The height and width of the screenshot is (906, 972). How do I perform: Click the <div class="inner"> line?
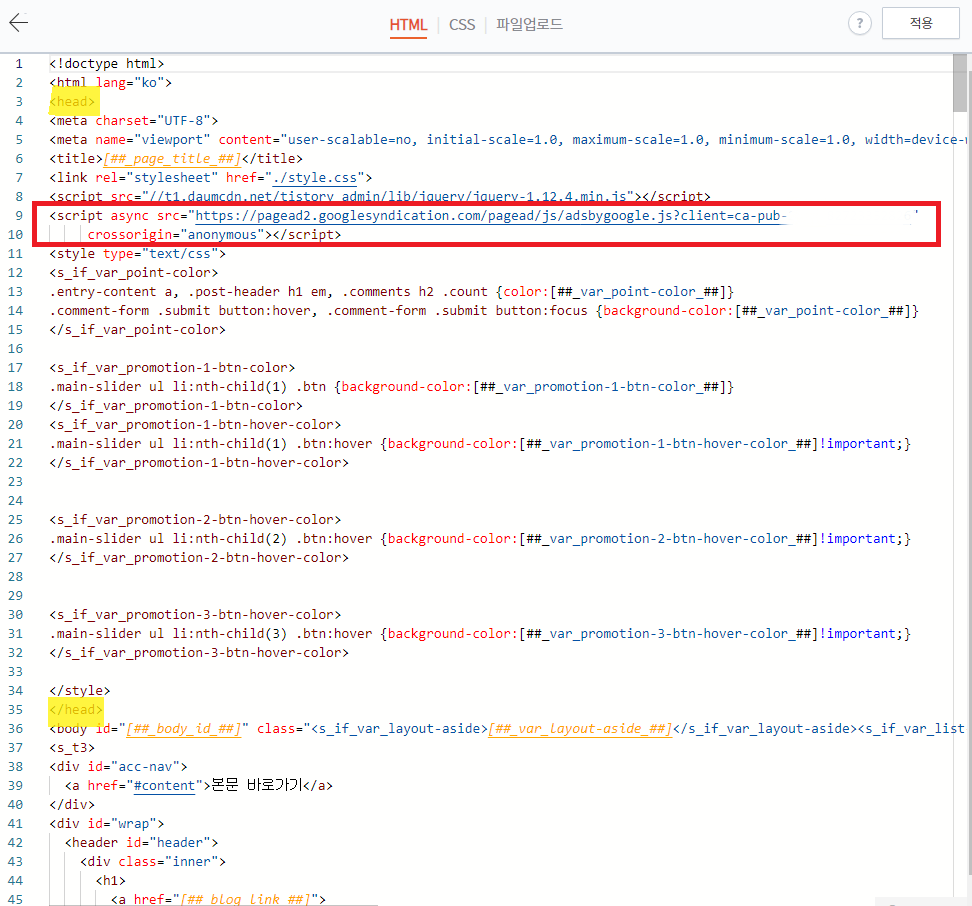pyautogui.click(x=153, y=862)
